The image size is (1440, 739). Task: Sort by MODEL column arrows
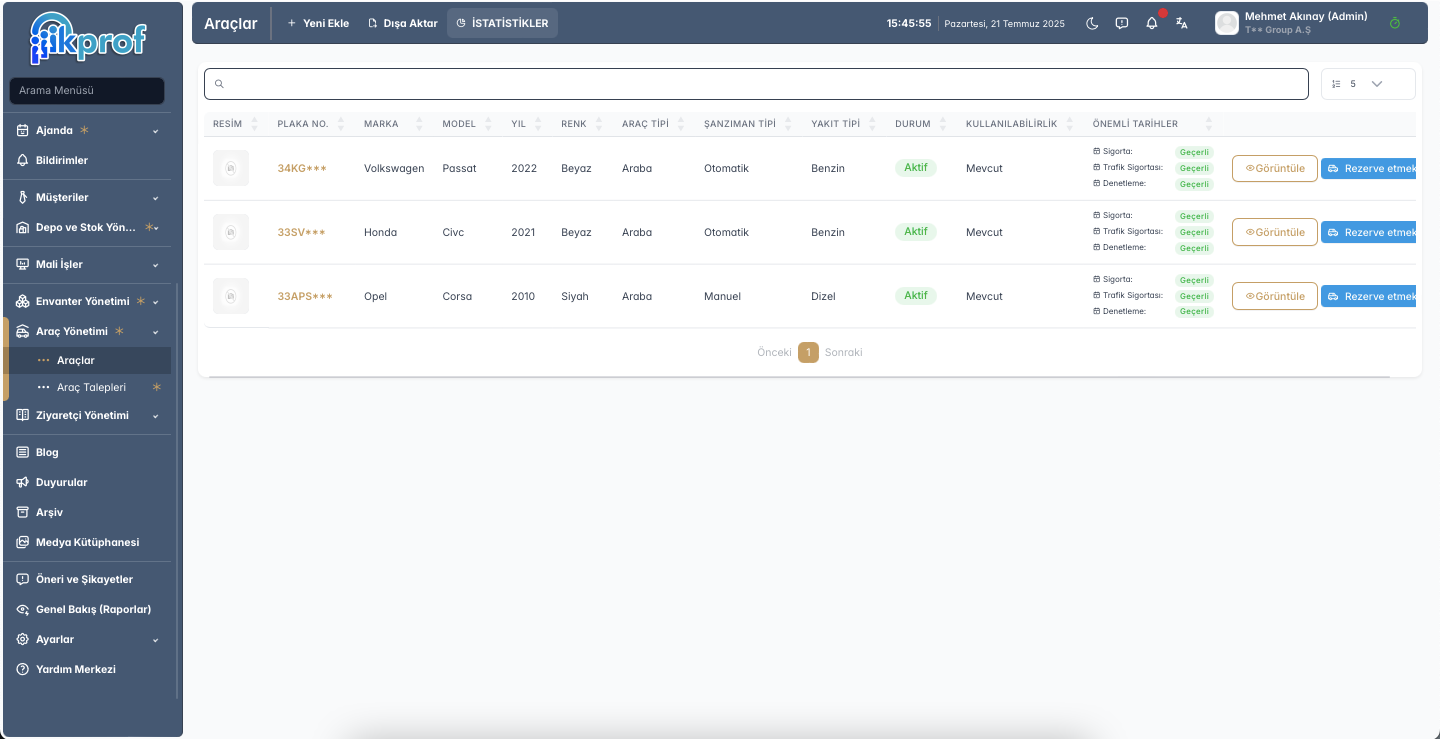coord(488,124)
